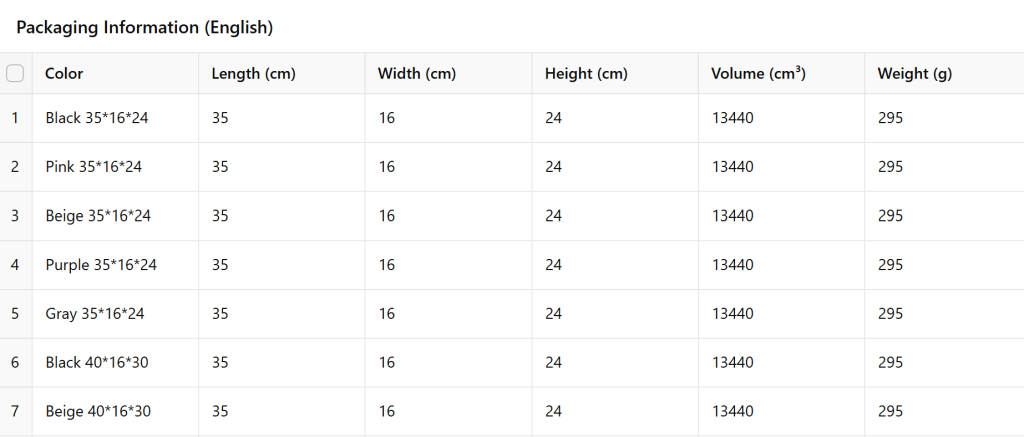This screenshot has height=437, width=1024.
Task: Select row number 1
Action: point(15,118)
